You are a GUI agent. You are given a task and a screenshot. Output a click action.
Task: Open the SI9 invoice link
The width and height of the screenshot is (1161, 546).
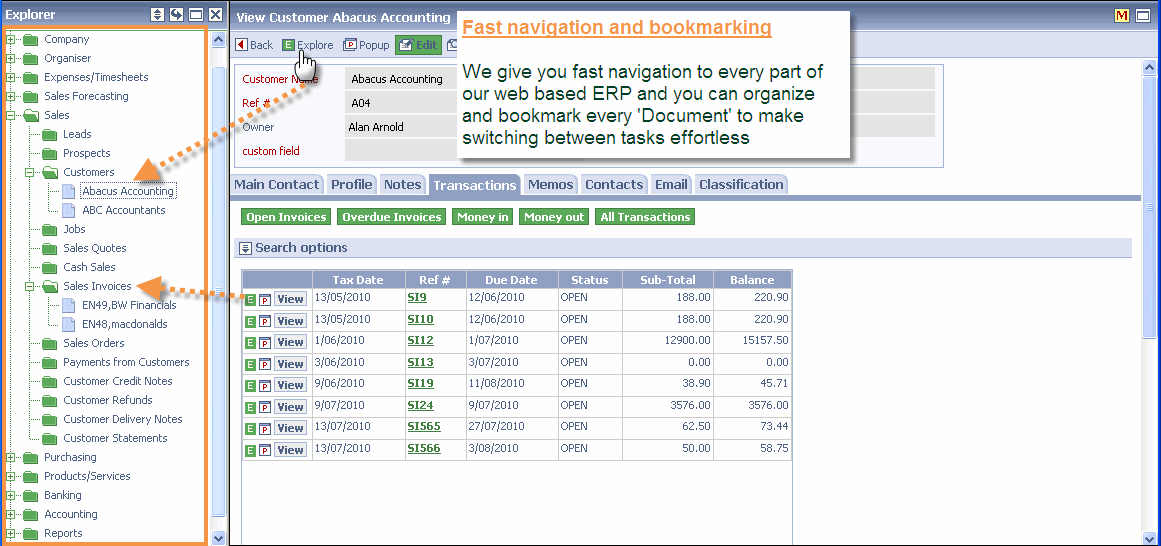click(417, 298)
